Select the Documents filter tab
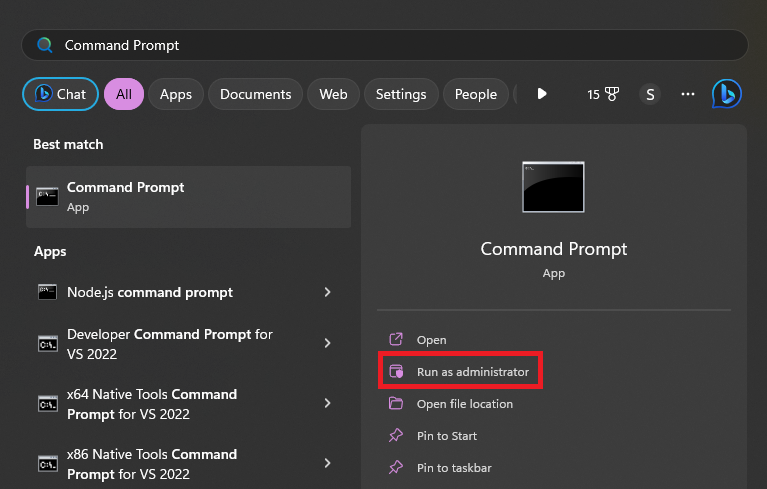 click(x=255, y=94)
